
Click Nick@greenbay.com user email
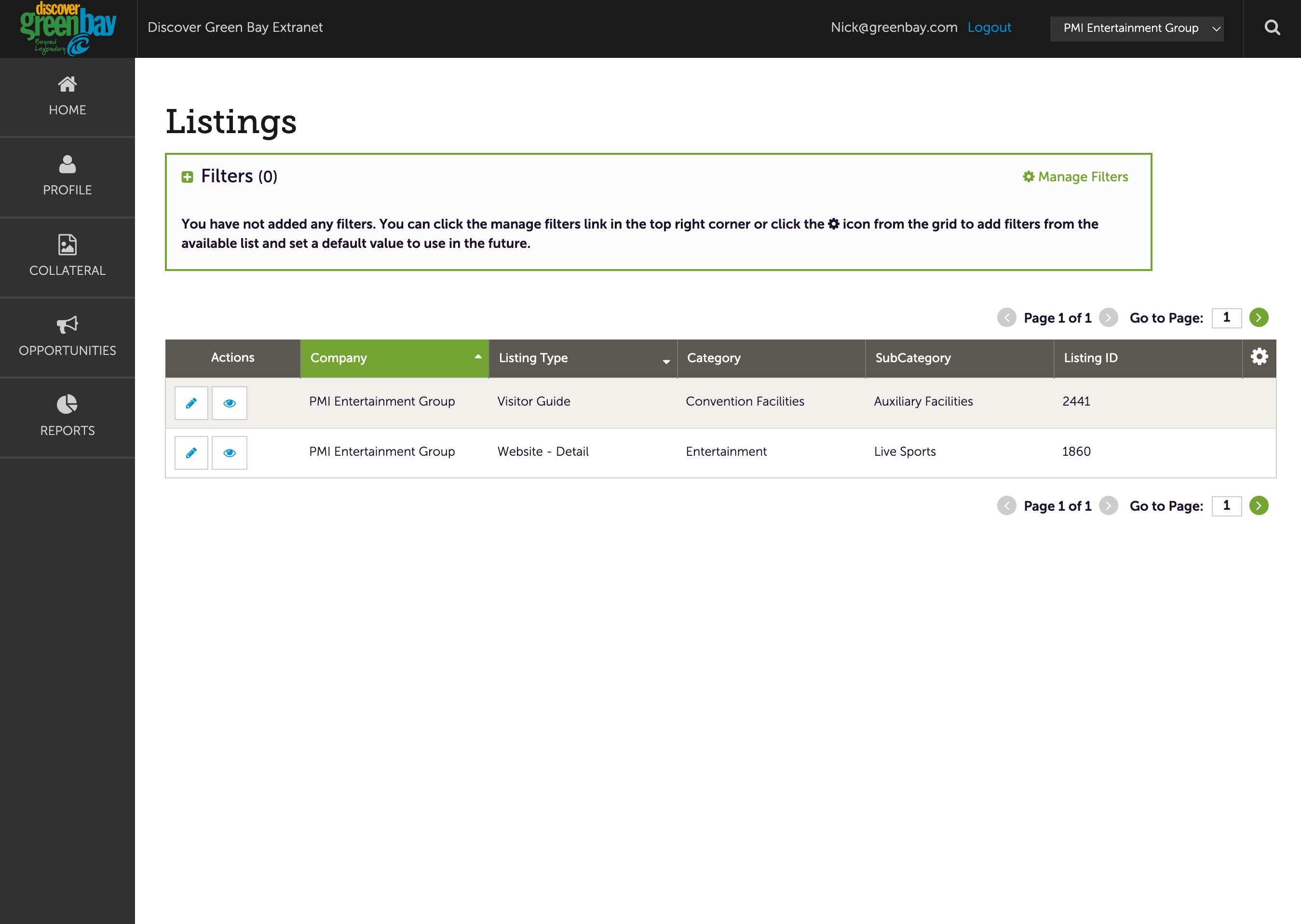click(x=894, y=27)
